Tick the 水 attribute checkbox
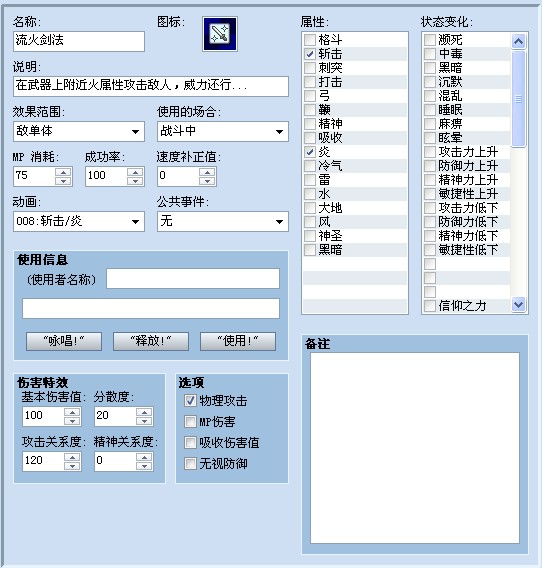The image size is (542, 568). pyautogui.click(x=310, y=194)
